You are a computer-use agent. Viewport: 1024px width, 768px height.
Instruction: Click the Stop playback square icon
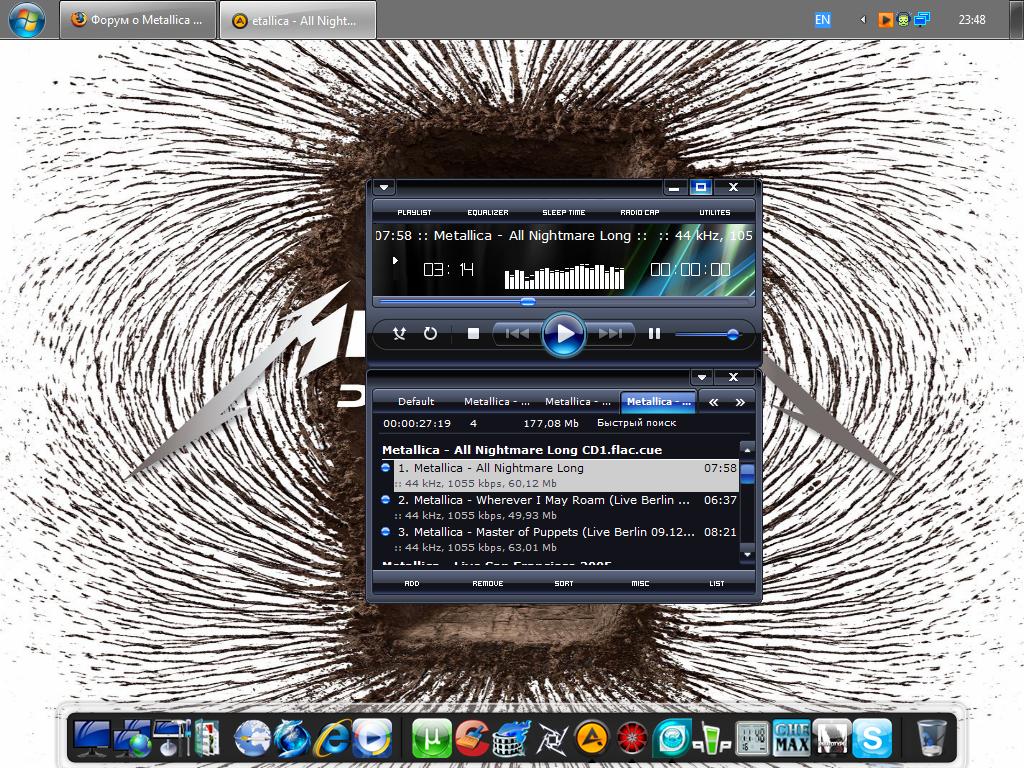point(474,334)
